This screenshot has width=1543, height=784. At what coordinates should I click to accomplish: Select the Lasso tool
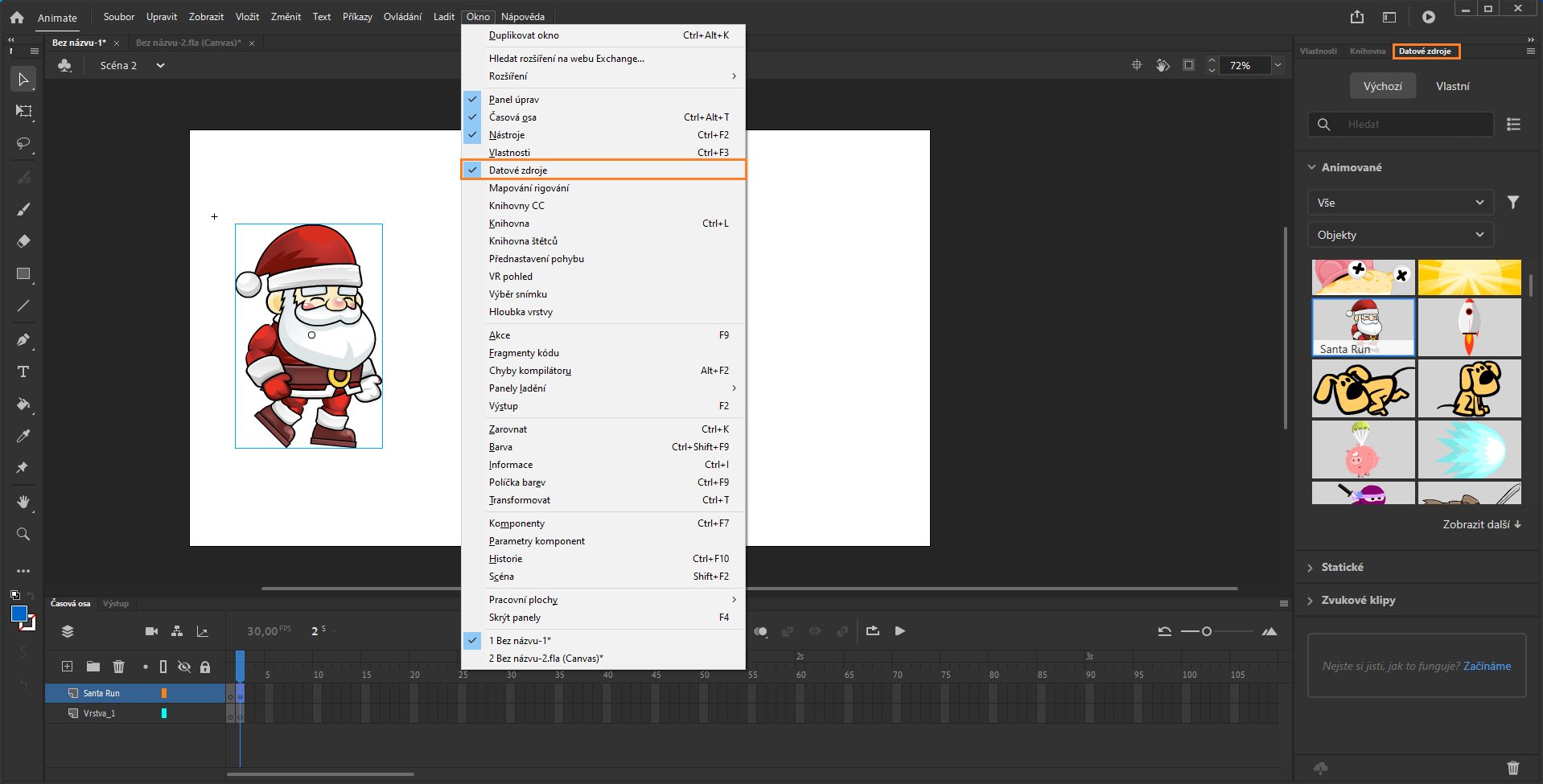pos(23,144)
